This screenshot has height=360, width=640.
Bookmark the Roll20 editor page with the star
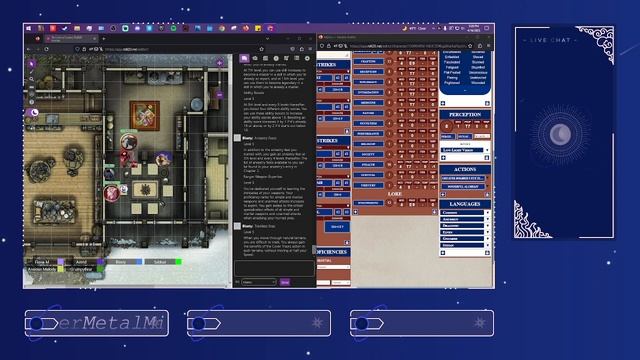pos(261,49)
